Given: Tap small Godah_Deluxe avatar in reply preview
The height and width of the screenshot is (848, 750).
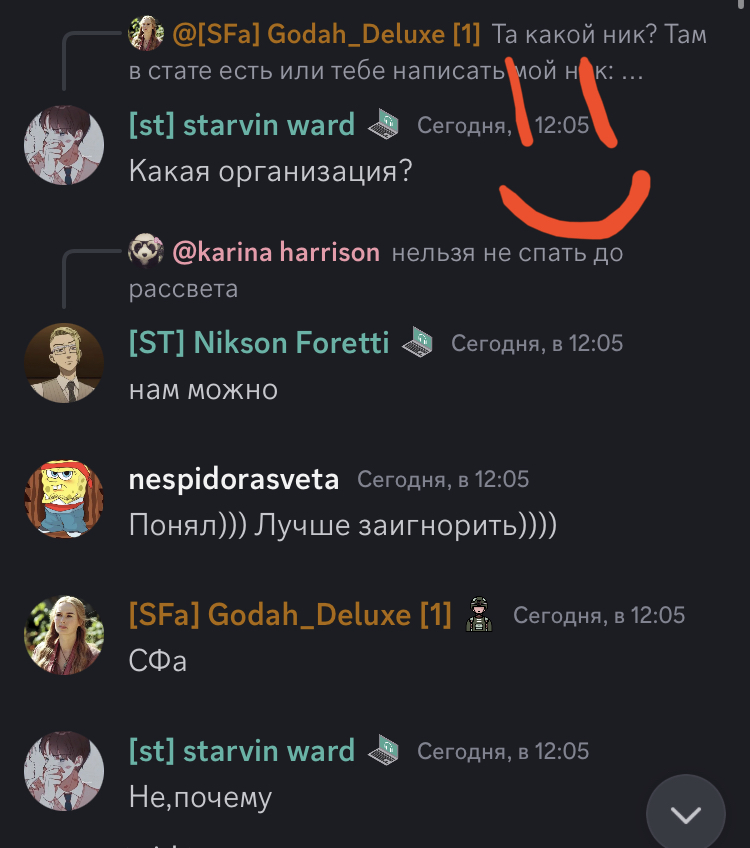Looking at the screenshot, I should 146,34.
